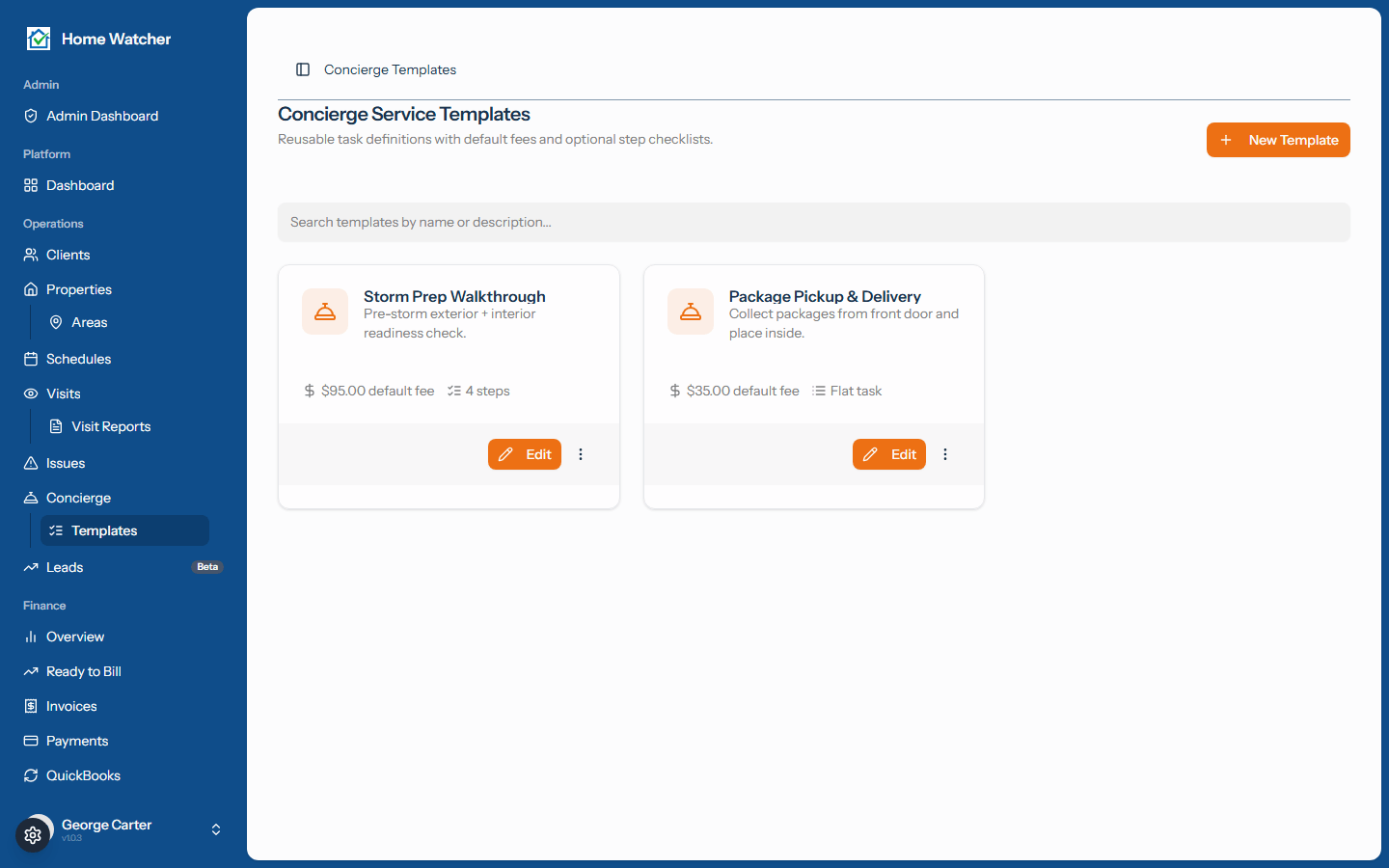Click the settings gear icon
Viewport: 1389px width, 868px height.
click(33, 835)
